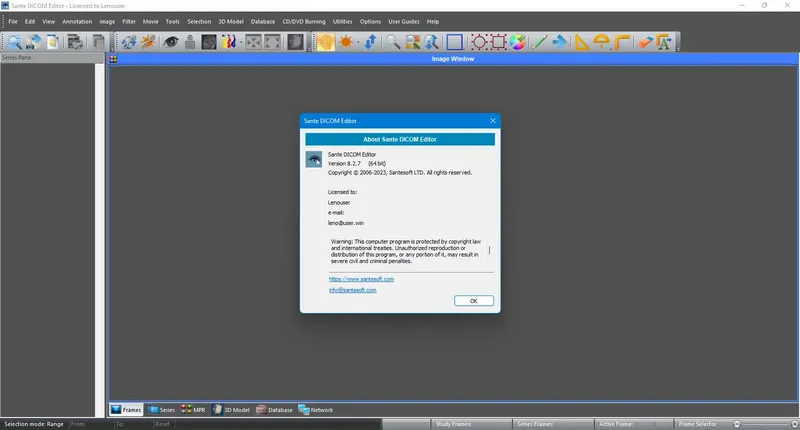Toggle the eye visibility icon
This screenshot has width=800, height=430.
(170, 42)
